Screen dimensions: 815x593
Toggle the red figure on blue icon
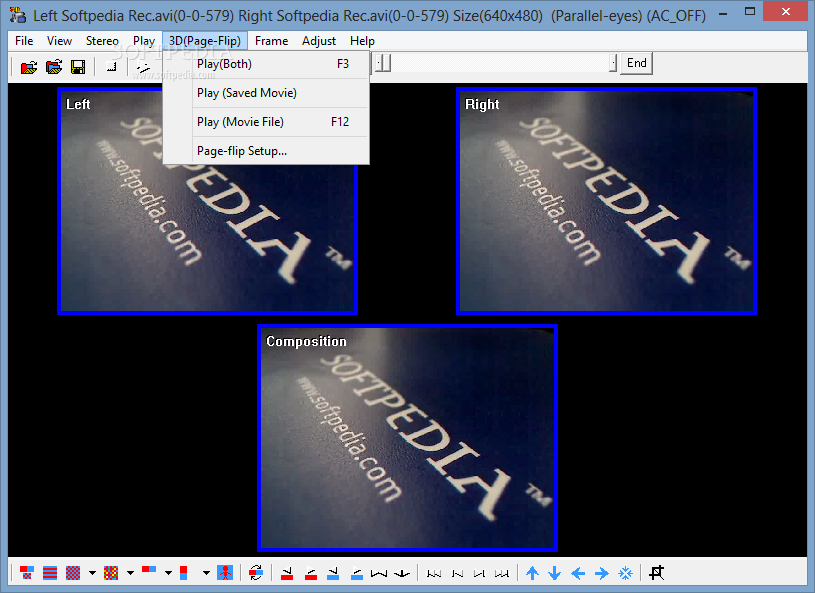pyautogui.click(x=225, y=573)
